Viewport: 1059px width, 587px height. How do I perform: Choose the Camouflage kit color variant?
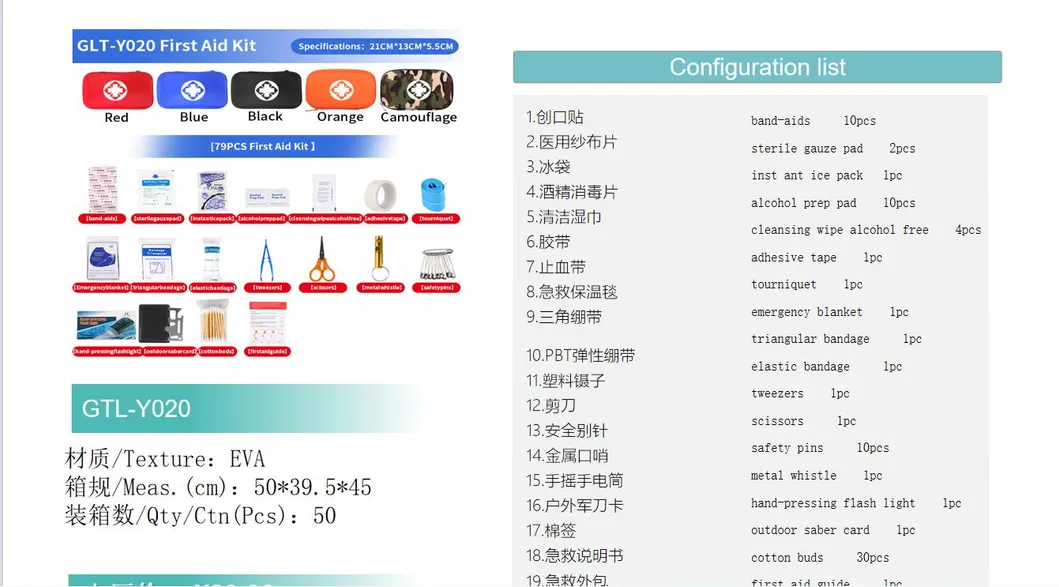416,93
